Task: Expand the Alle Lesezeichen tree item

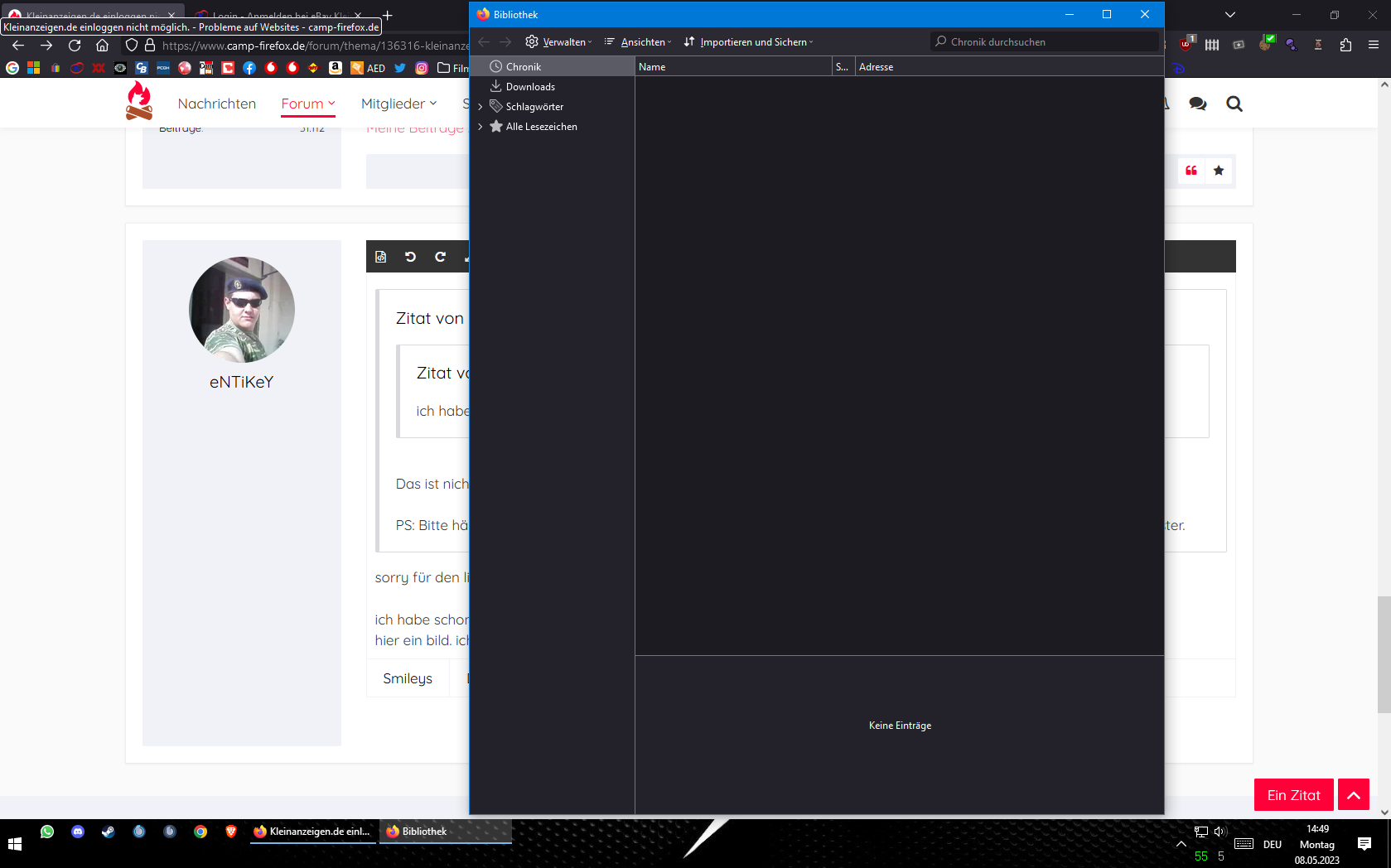Action: [481, 127]
